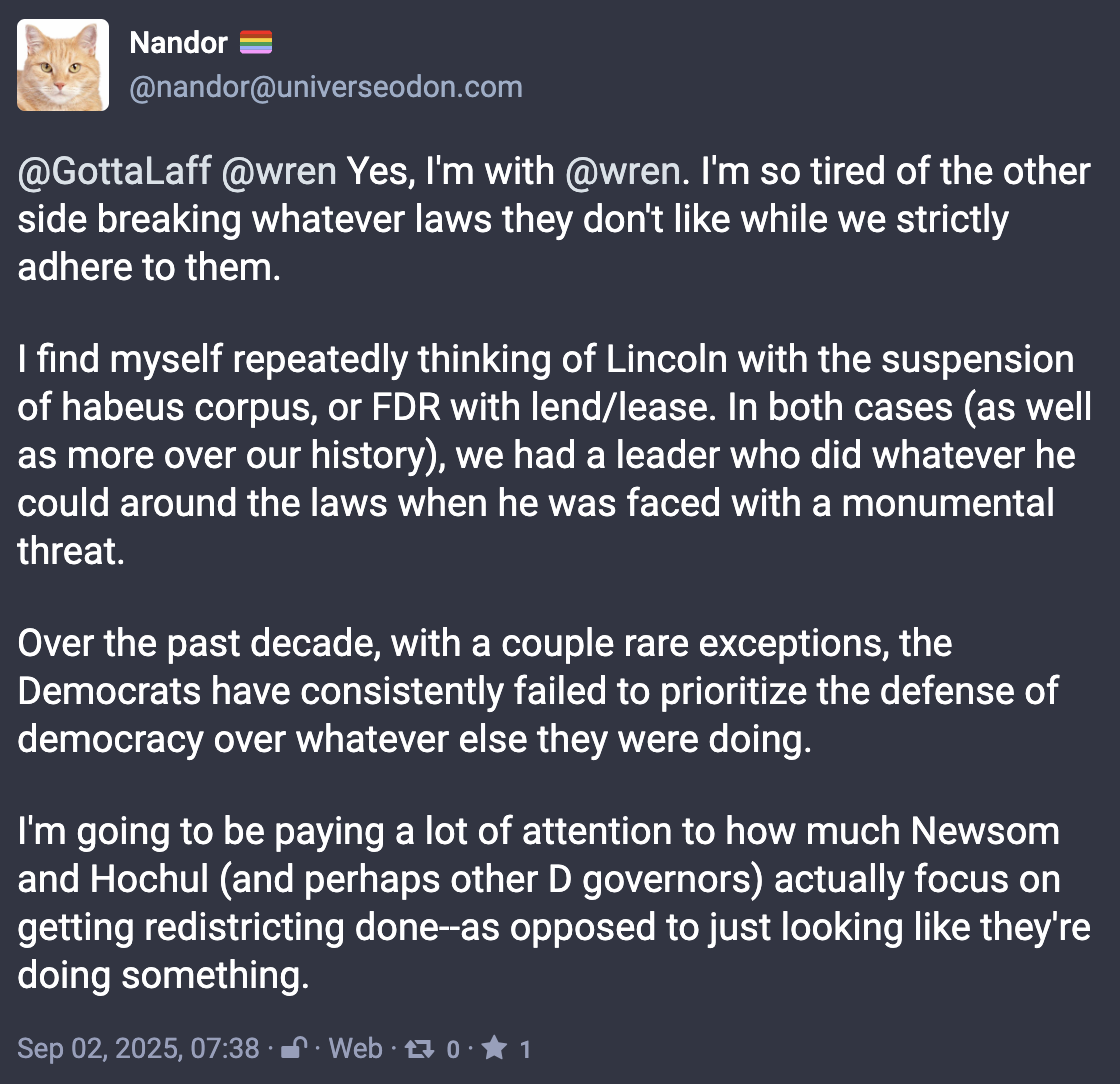Click the orange cat avatar image
The width and height of the screenshot is (1120, 1084).
tap(63, 65)
